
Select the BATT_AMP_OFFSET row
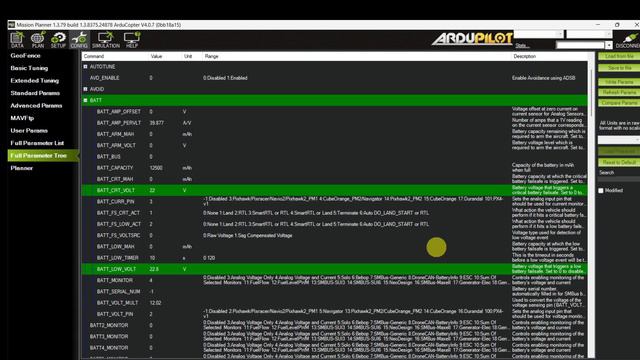pos(334,111)
